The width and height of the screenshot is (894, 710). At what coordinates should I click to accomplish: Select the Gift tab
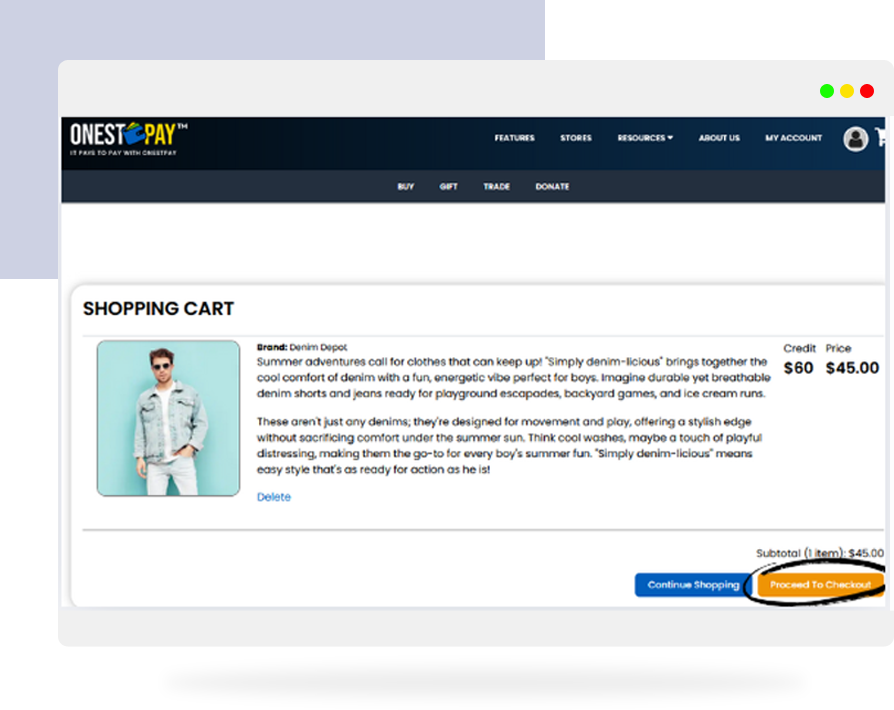449,187
